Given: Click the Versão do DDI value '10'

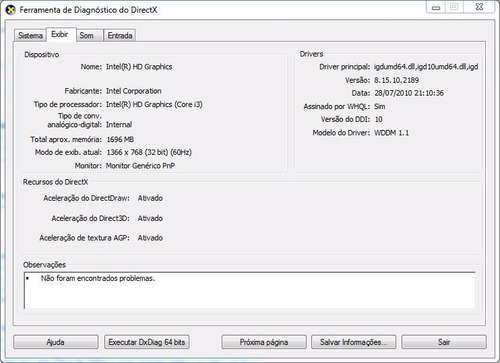Looking at the screenshot, I should pos(378,119).
